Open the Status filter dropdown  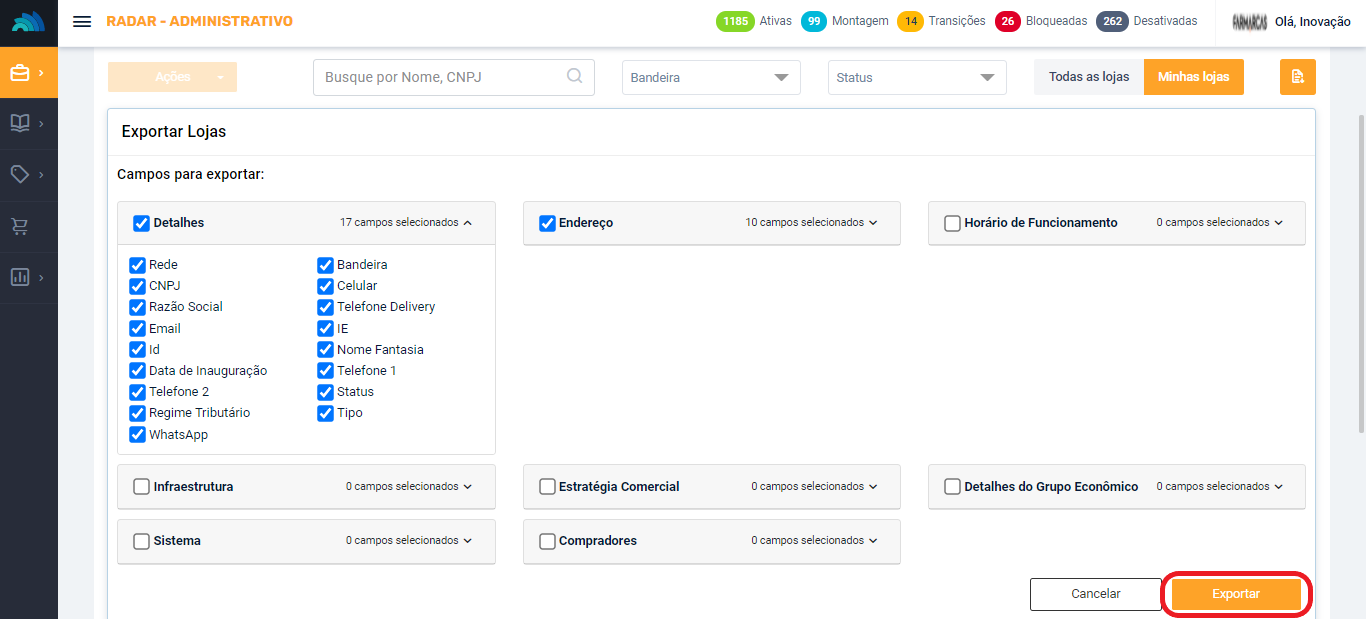917,77
